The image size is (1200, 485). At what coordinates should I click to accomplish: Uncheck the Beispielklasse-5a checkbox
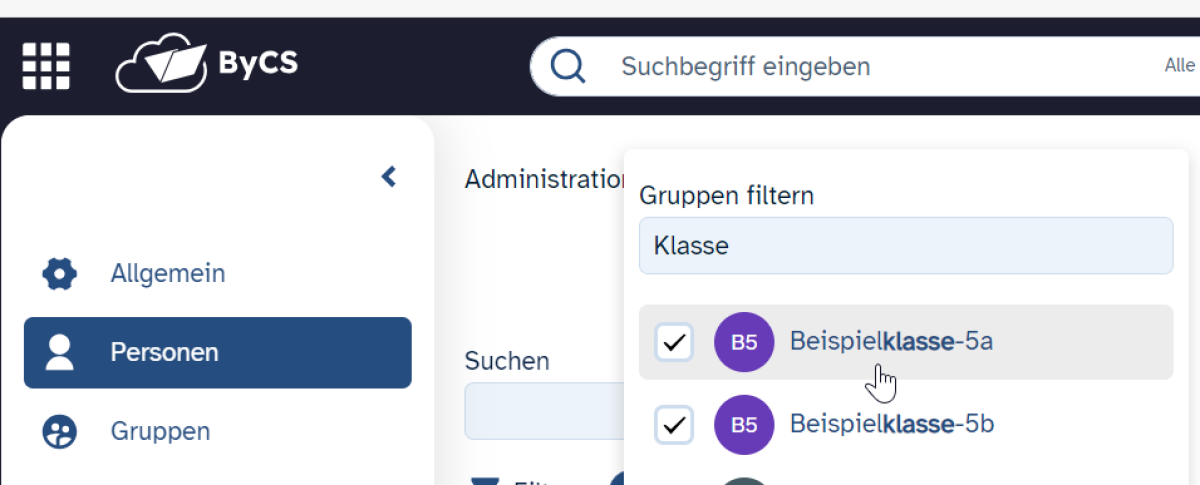[x=674, y=342]
